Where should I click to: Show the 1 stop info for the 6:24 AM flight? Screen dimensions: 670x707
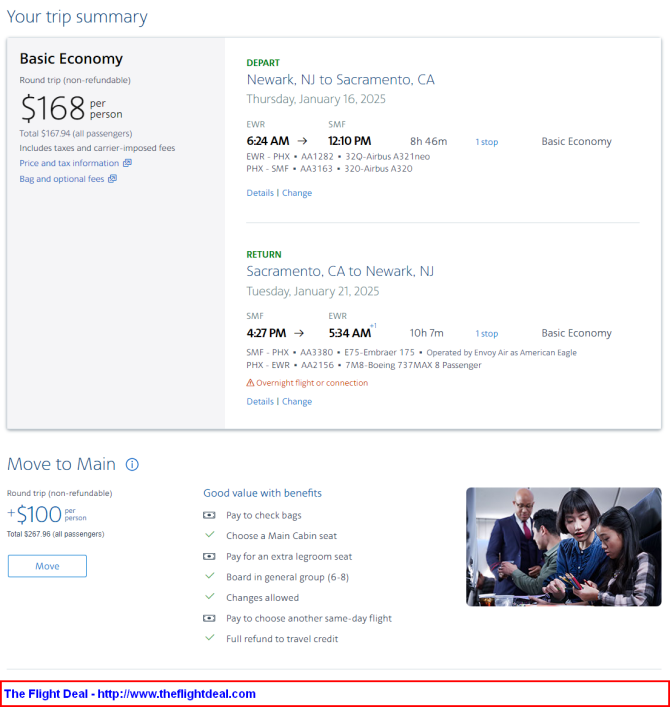[x=486, y=142]
